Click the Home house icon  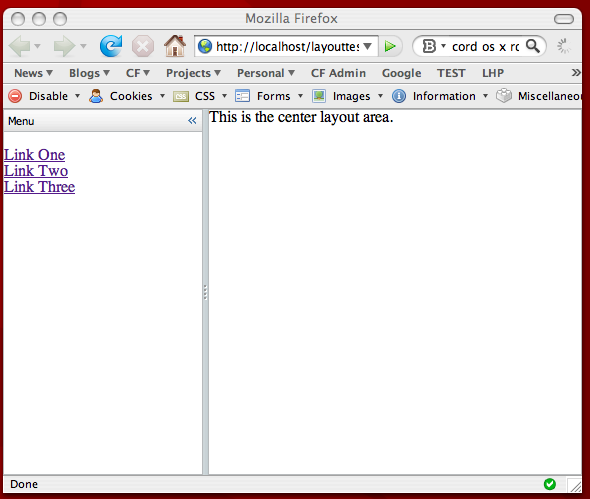(x=175, y=46)
